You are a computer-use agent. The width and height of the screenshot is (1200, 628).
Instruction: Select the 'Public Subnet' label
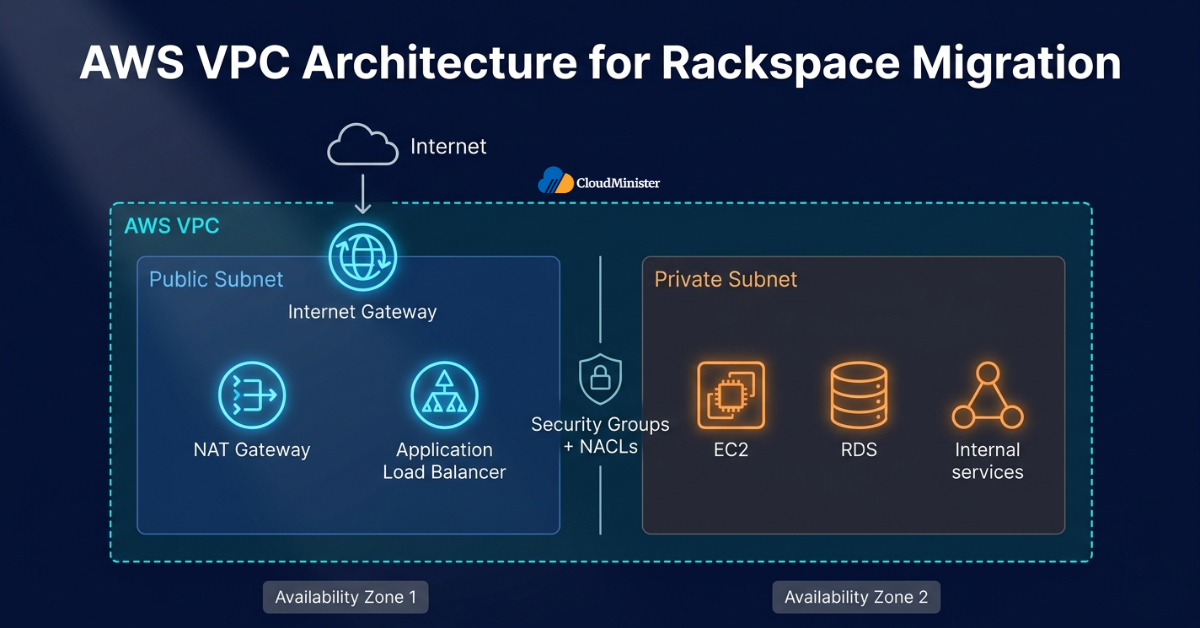(216, 279)
